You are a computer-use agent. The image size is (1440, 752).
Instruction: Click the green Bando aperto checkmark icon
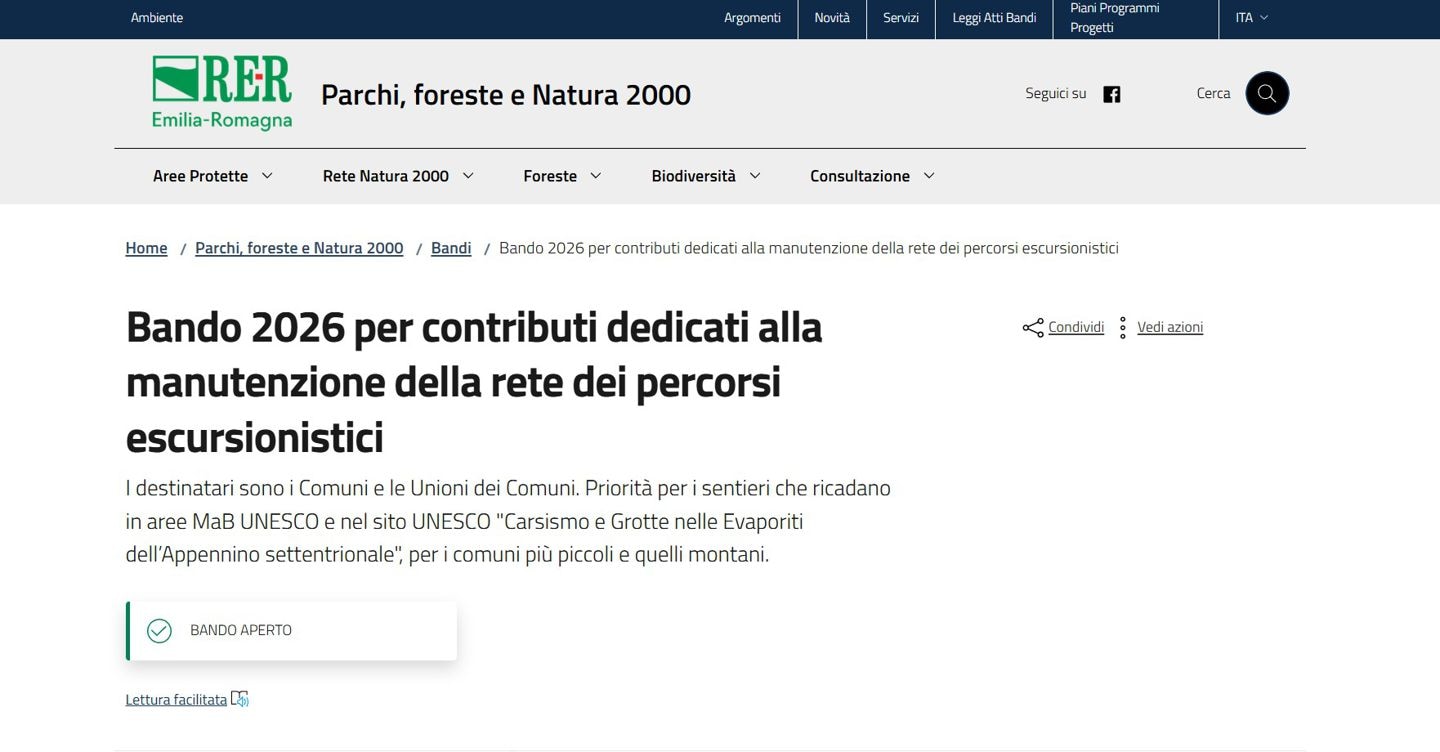coord(159,631)
